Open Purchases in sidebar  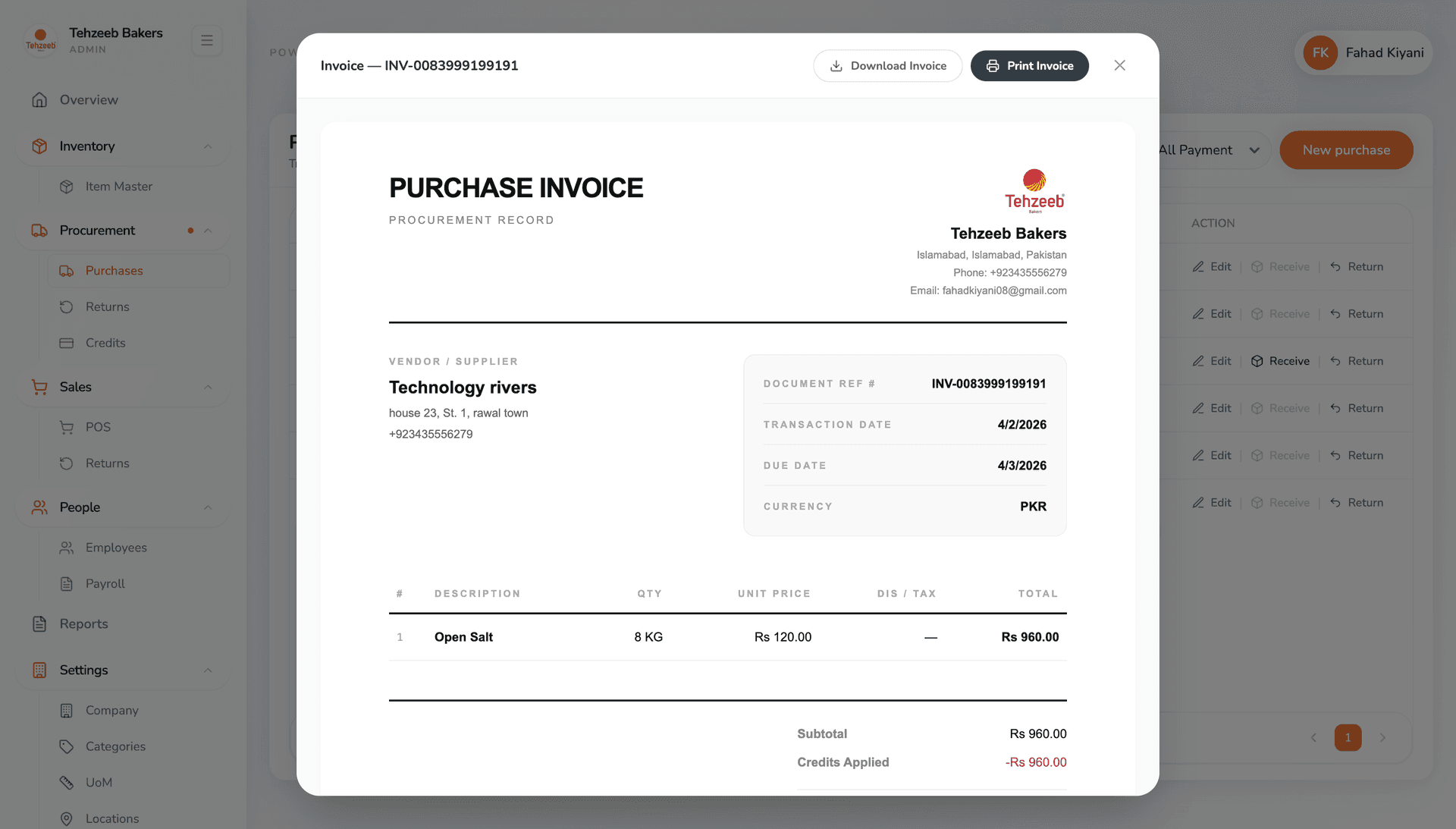click(139, 271)
